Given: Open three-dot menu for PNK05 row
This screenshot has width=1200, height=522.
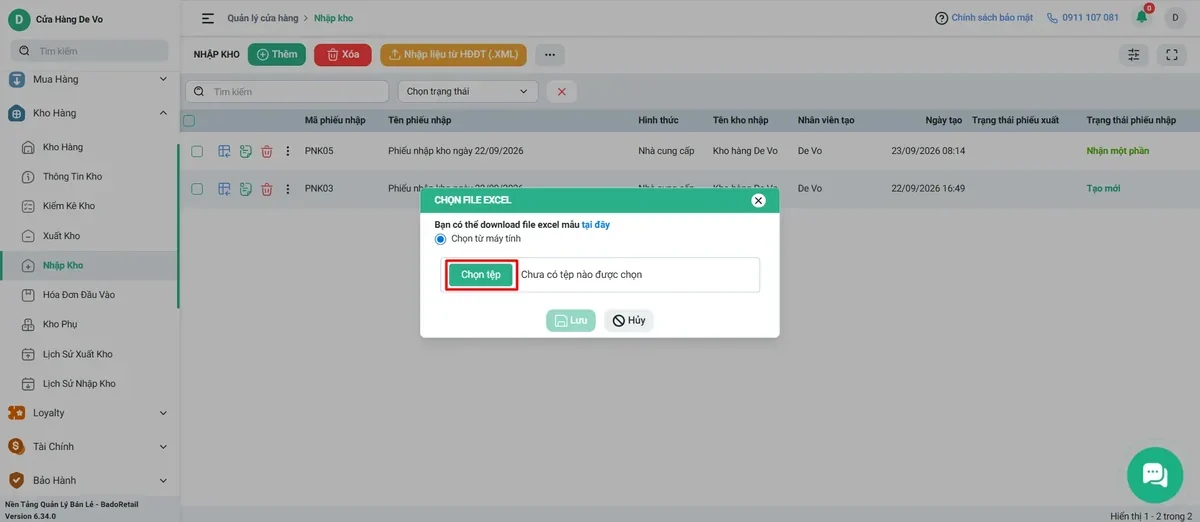Looking at the screenshot, I should tap(288, 151).
